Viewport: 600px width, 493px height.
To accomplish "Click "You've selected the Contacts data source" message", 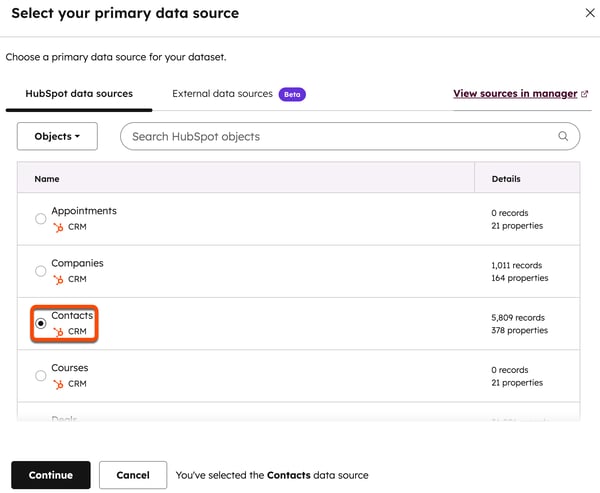I will (x=272, y=475).
